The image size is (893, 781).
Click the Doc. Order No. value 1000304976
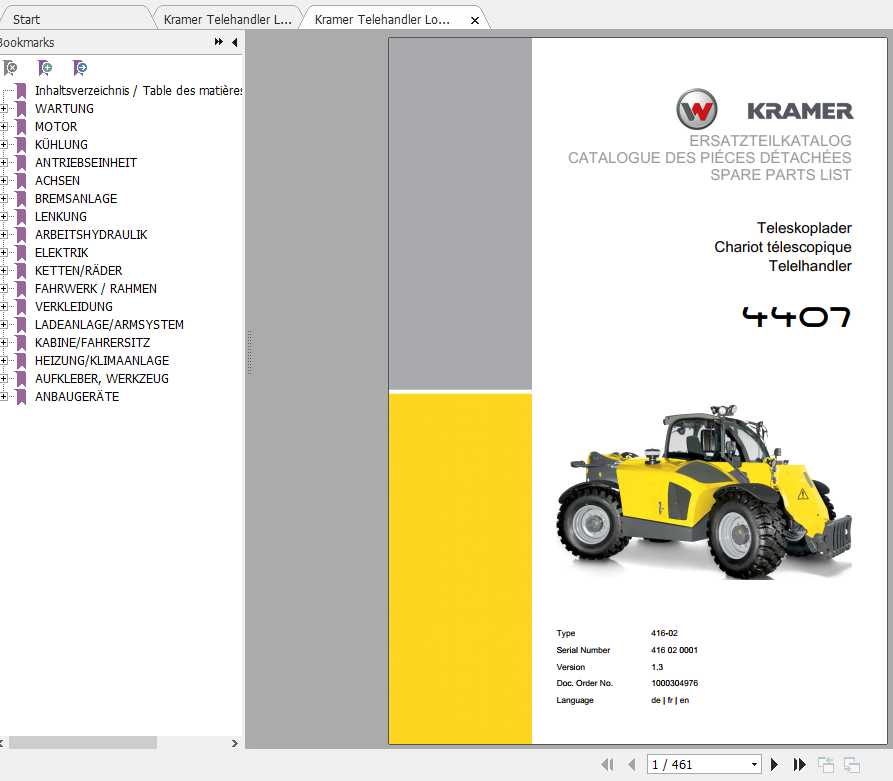tap(675, 683)
